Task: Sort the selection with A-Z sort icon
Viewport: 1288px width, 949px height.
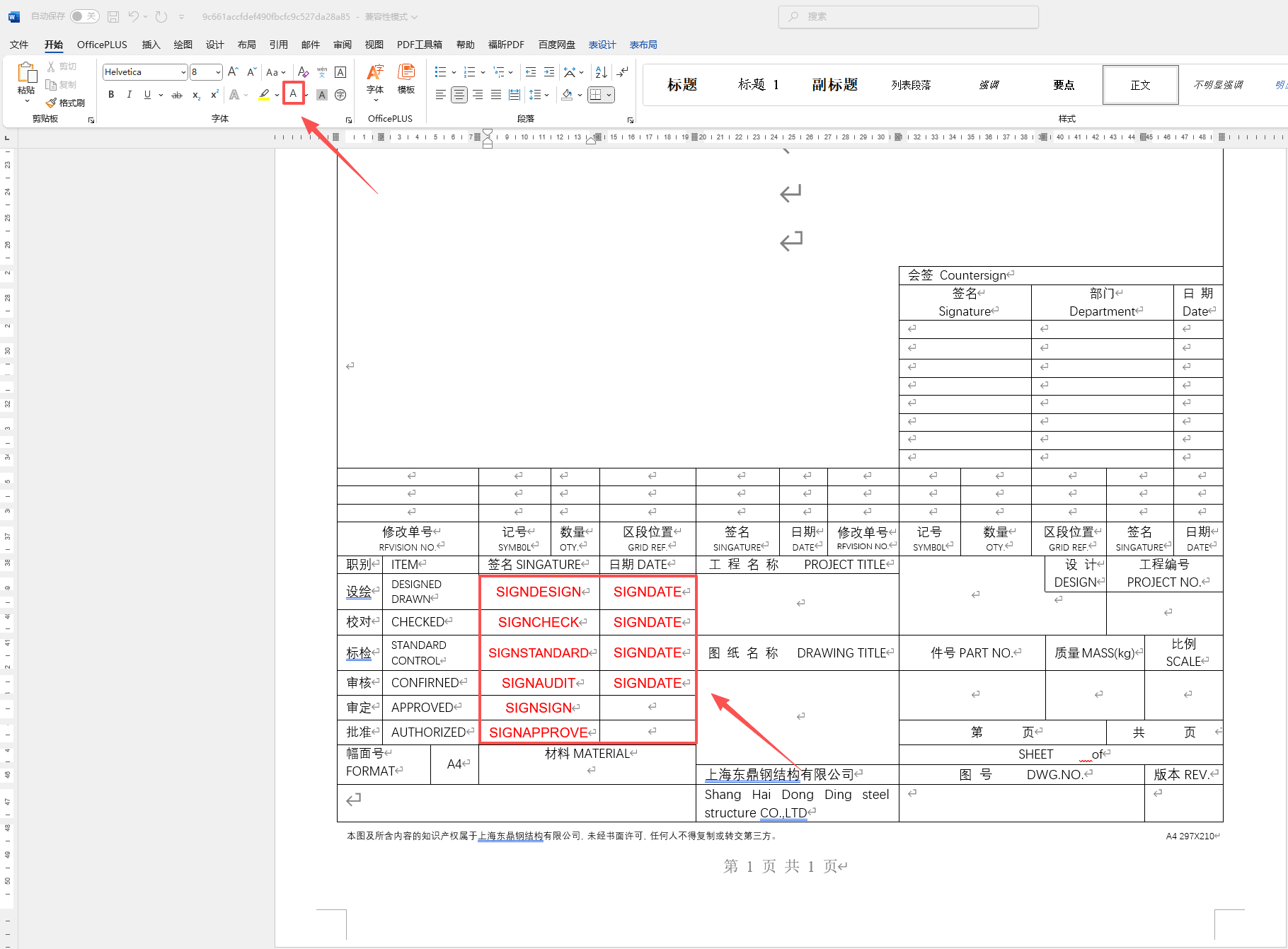Action: (601, 72)
